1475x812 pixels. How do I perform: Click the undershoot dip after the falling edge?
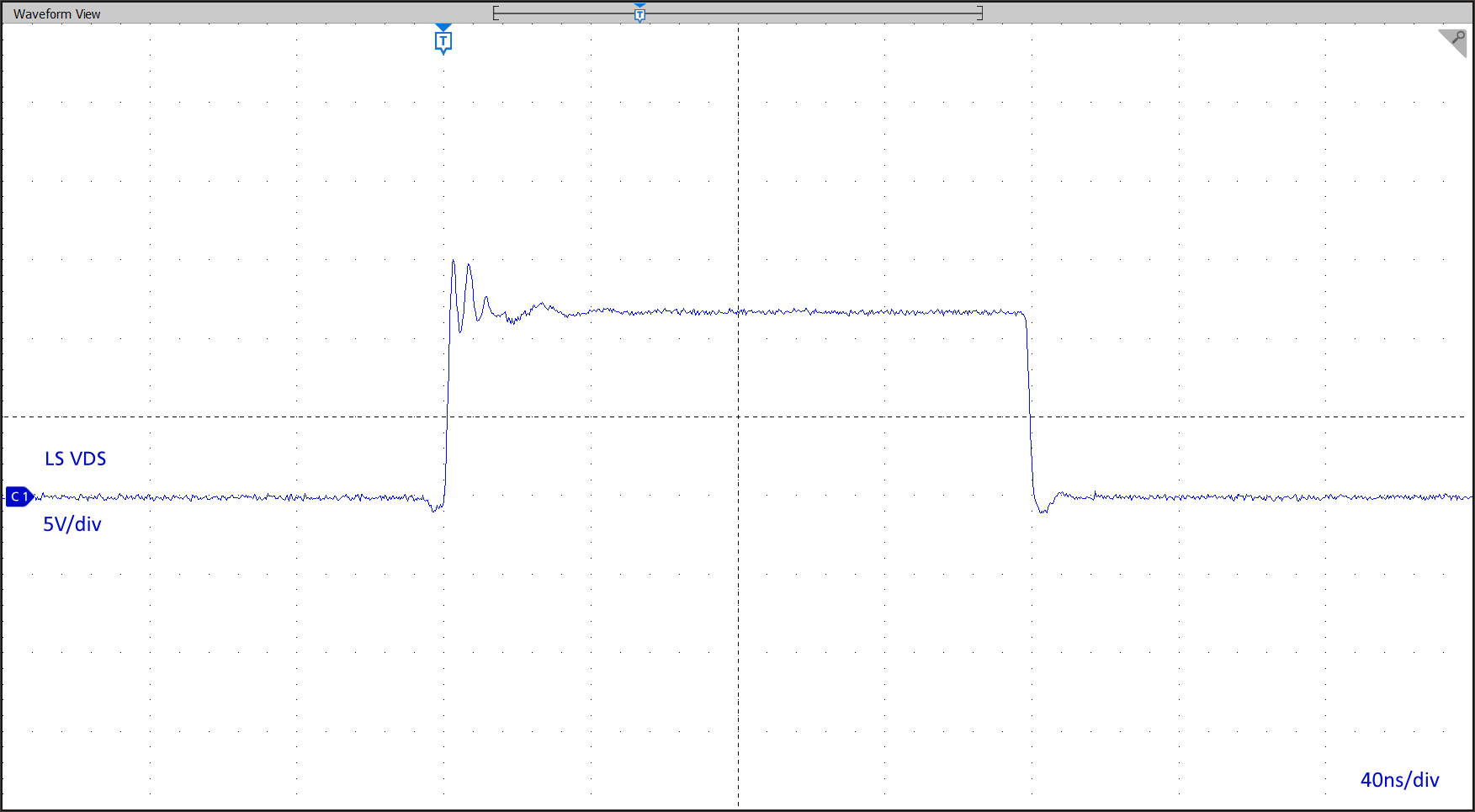[x=1043, y=510]
